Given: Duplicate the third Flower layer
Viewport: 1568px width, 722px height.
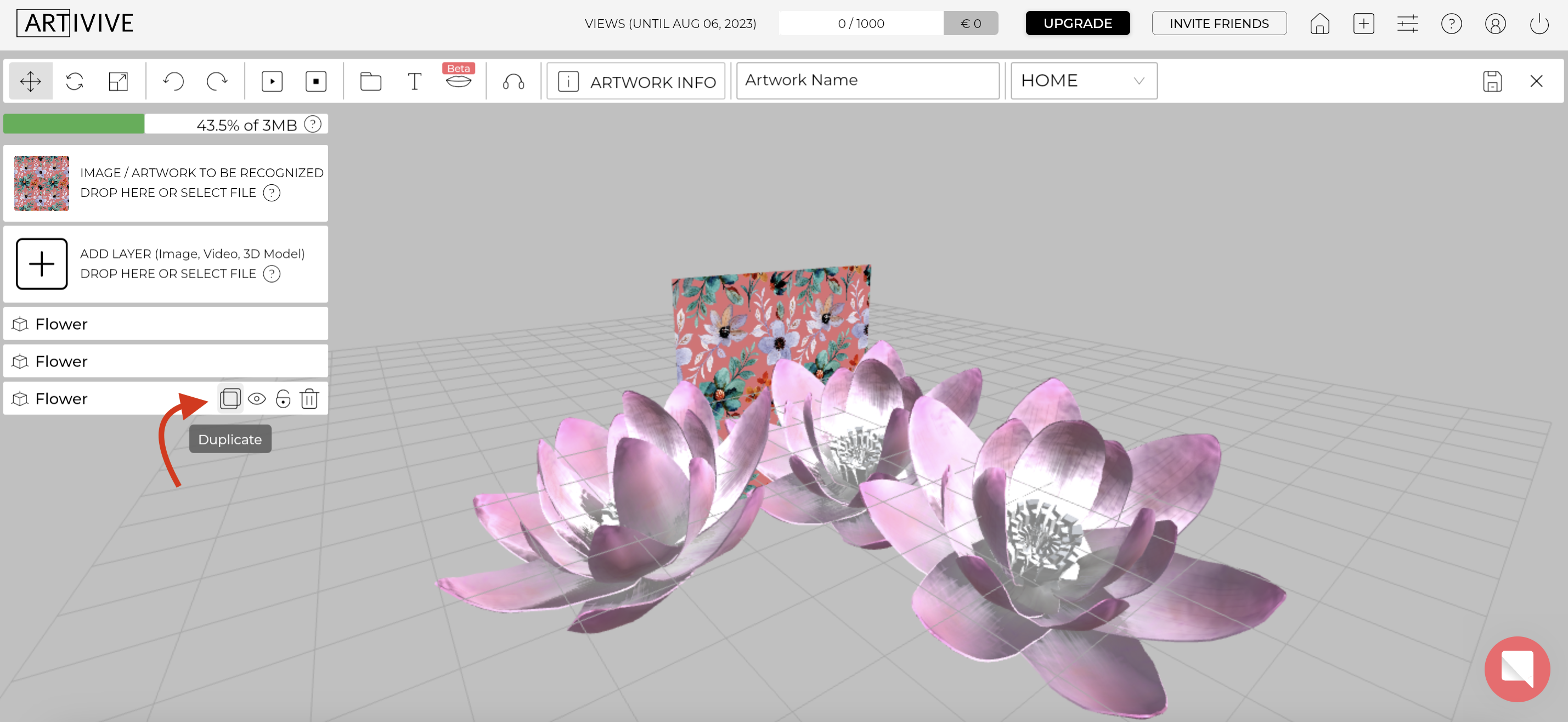Looking at the screenshot, I should (x=230, y=399).
